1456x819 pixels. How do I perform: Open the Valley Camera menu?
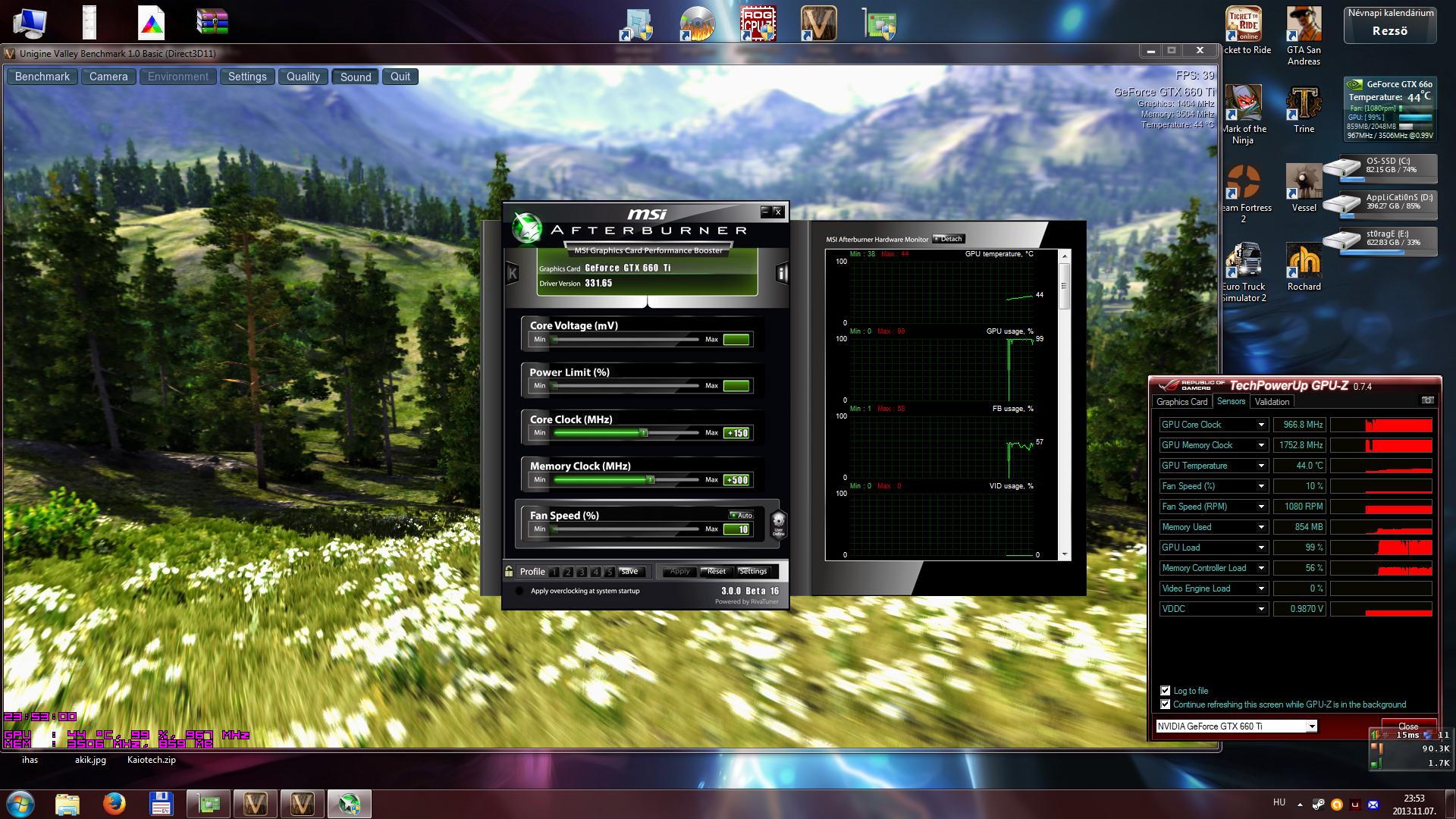[x=108, y=77]
